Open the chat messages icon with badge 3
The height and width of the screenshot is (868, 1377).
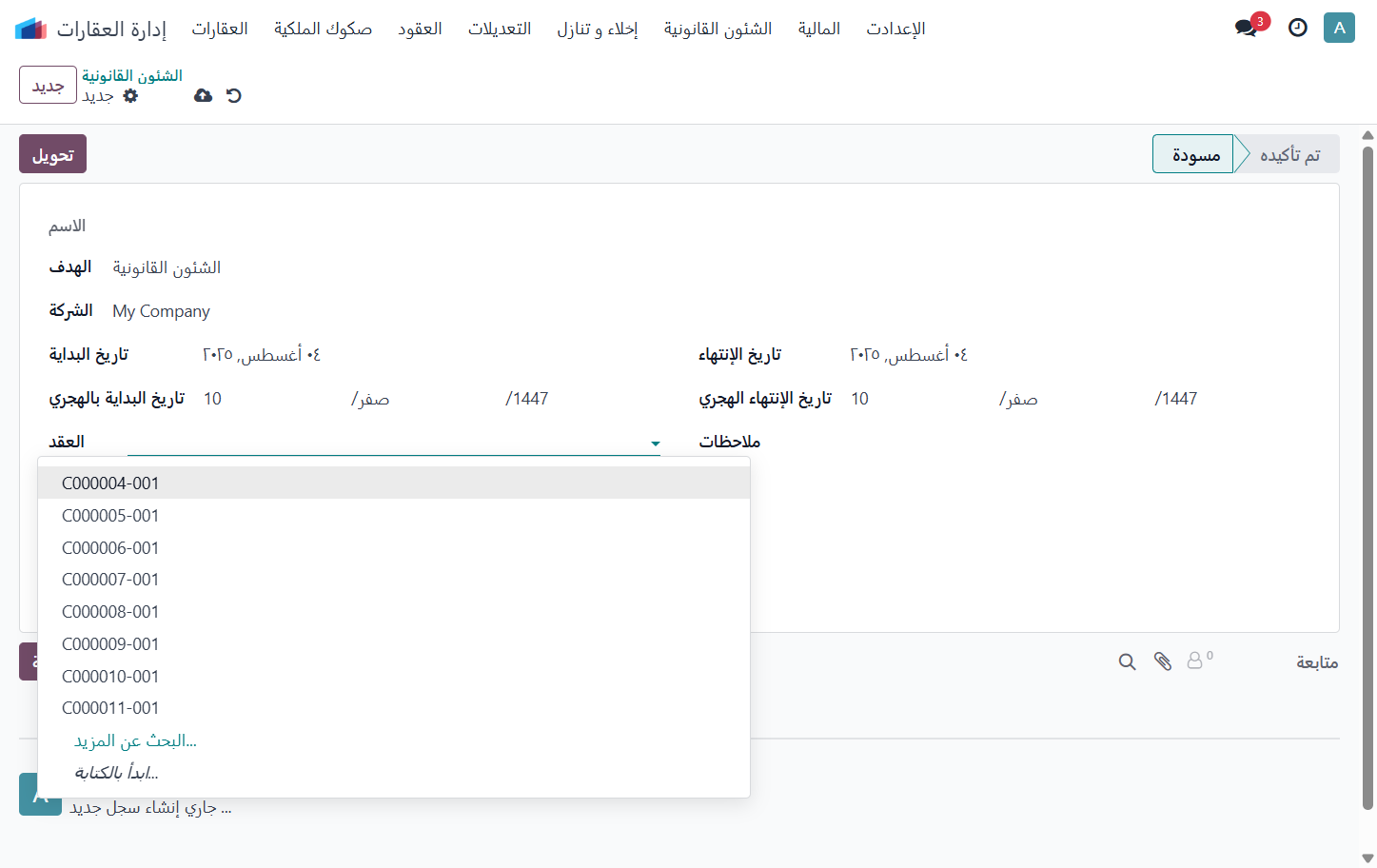1250,26
